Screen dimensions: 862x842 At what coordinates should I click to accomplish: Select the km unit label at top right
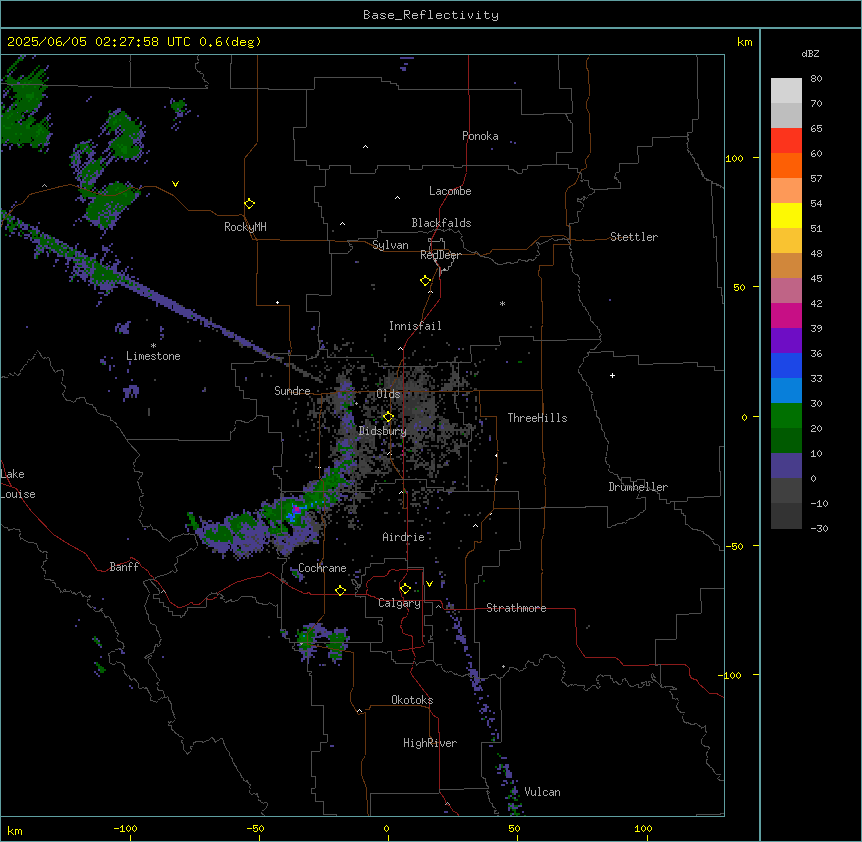744,42
